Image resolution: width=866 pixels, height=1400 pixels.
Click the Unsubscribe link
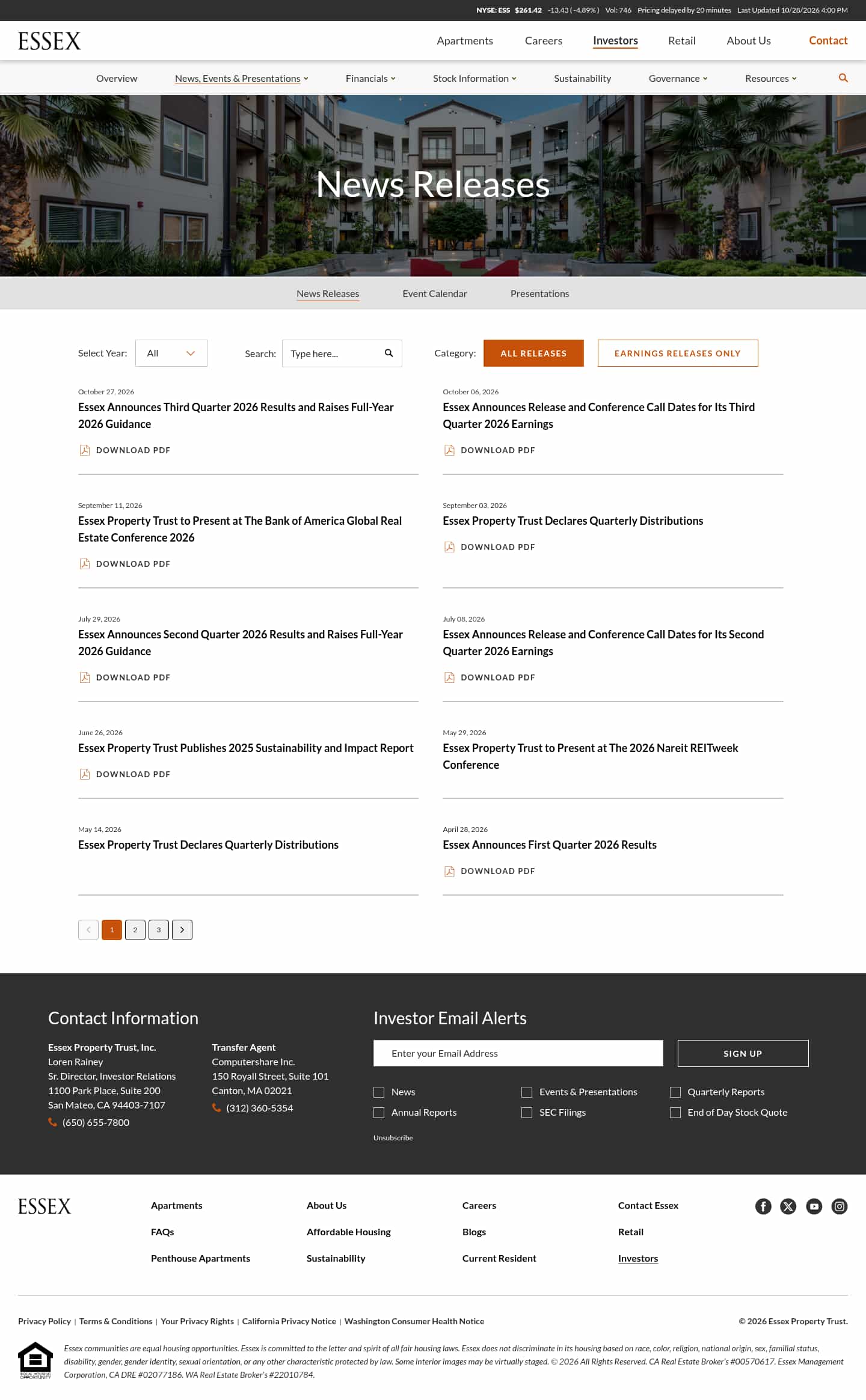coord(393,1138)
